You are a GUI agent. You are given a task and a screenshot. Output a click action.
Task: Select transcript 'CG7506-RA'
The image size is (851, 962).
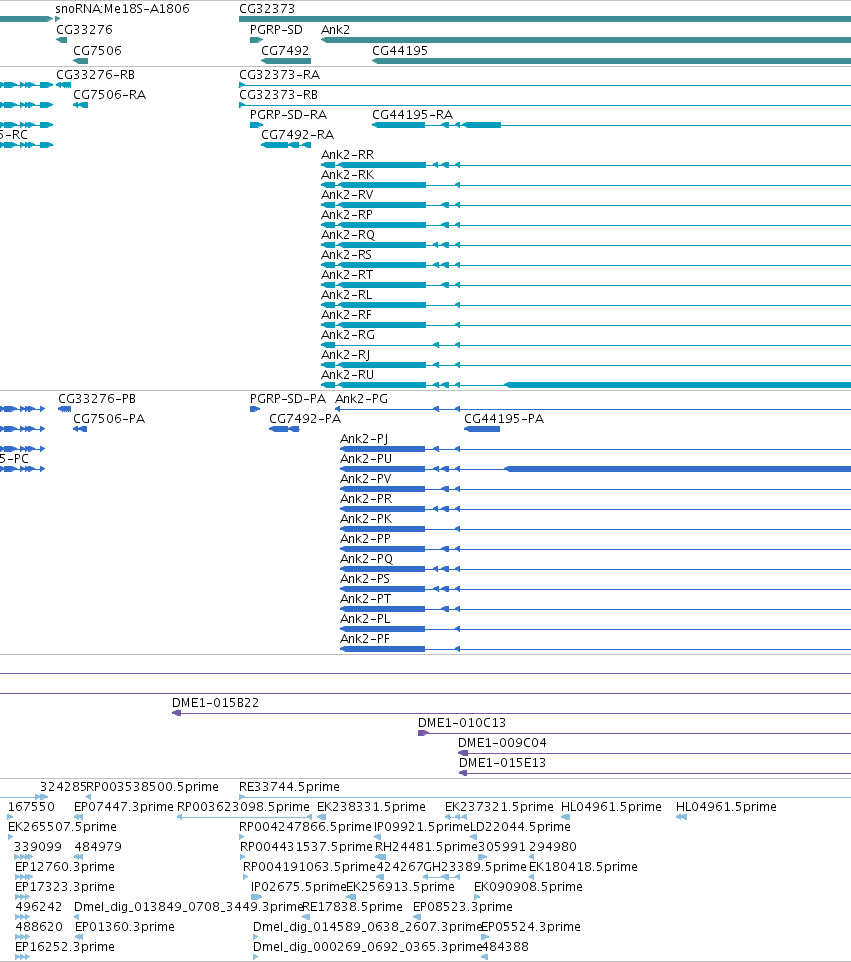point(109,94)
